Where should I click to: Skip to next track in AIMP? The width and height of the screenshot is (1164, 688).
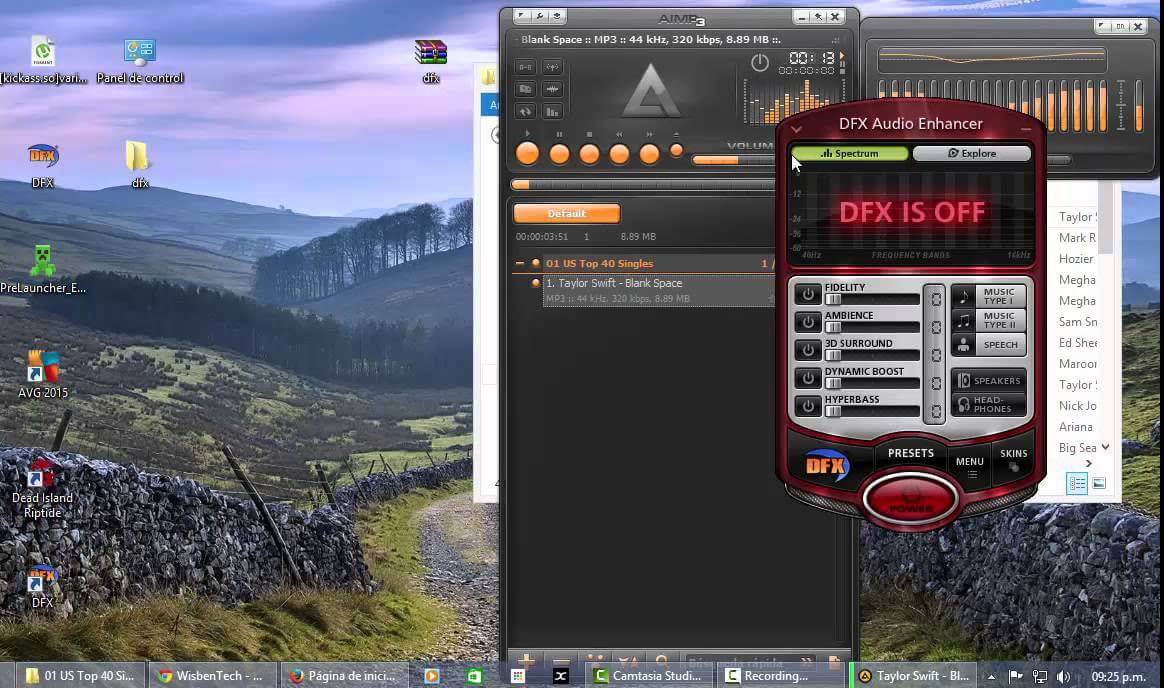click(x=650, y=154)
